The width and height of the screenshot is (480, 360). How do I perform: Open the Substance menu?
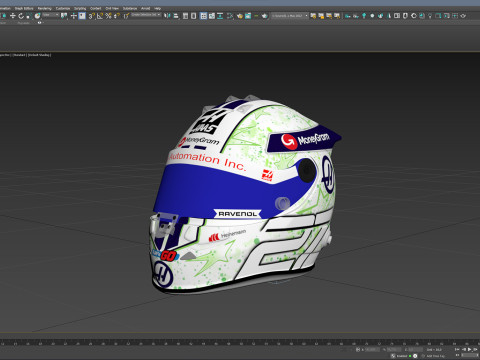(x=130, y=8)
